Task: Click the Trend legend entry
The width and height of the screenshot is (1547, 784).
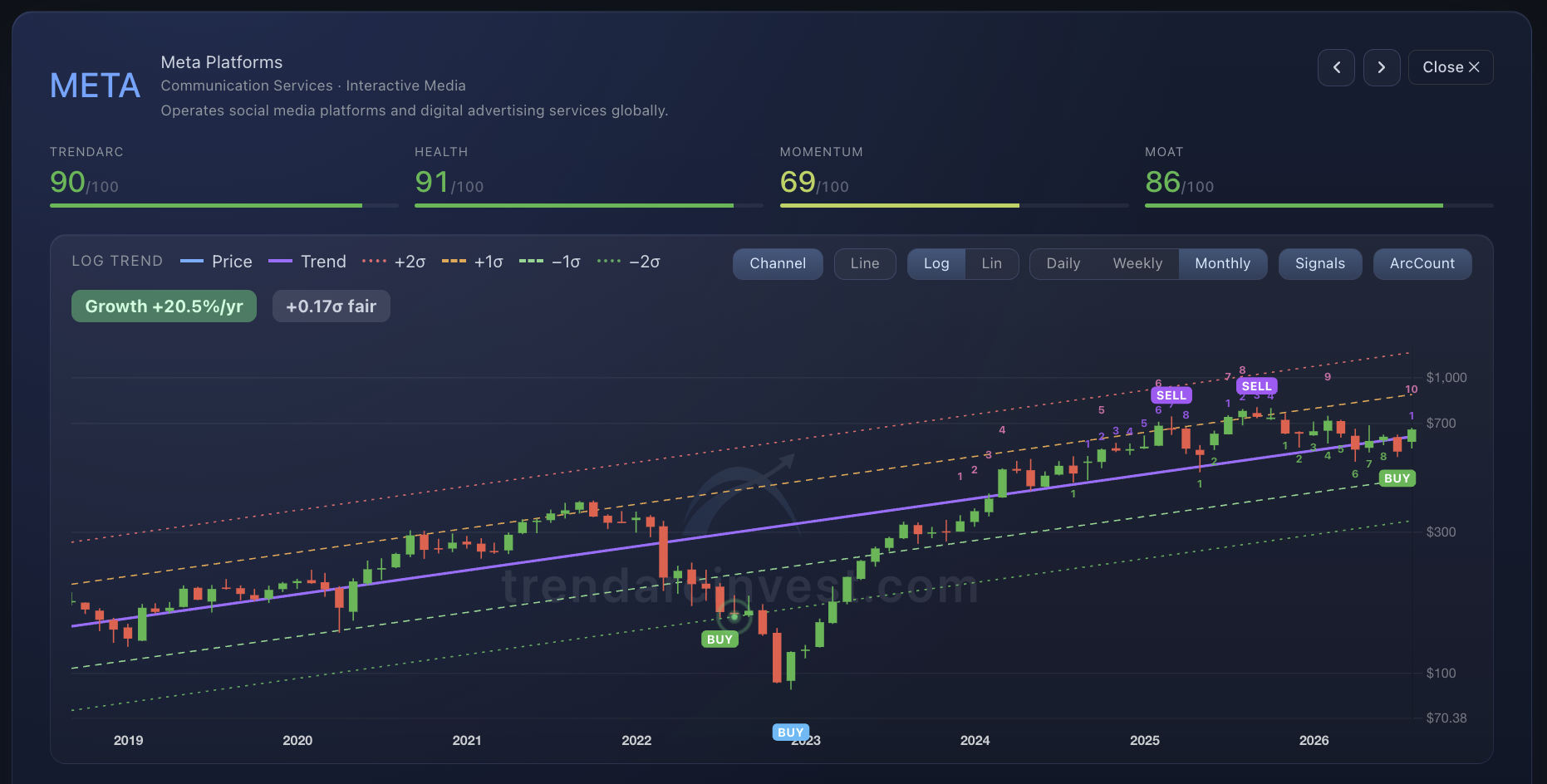Action: (x=307, y=262)
